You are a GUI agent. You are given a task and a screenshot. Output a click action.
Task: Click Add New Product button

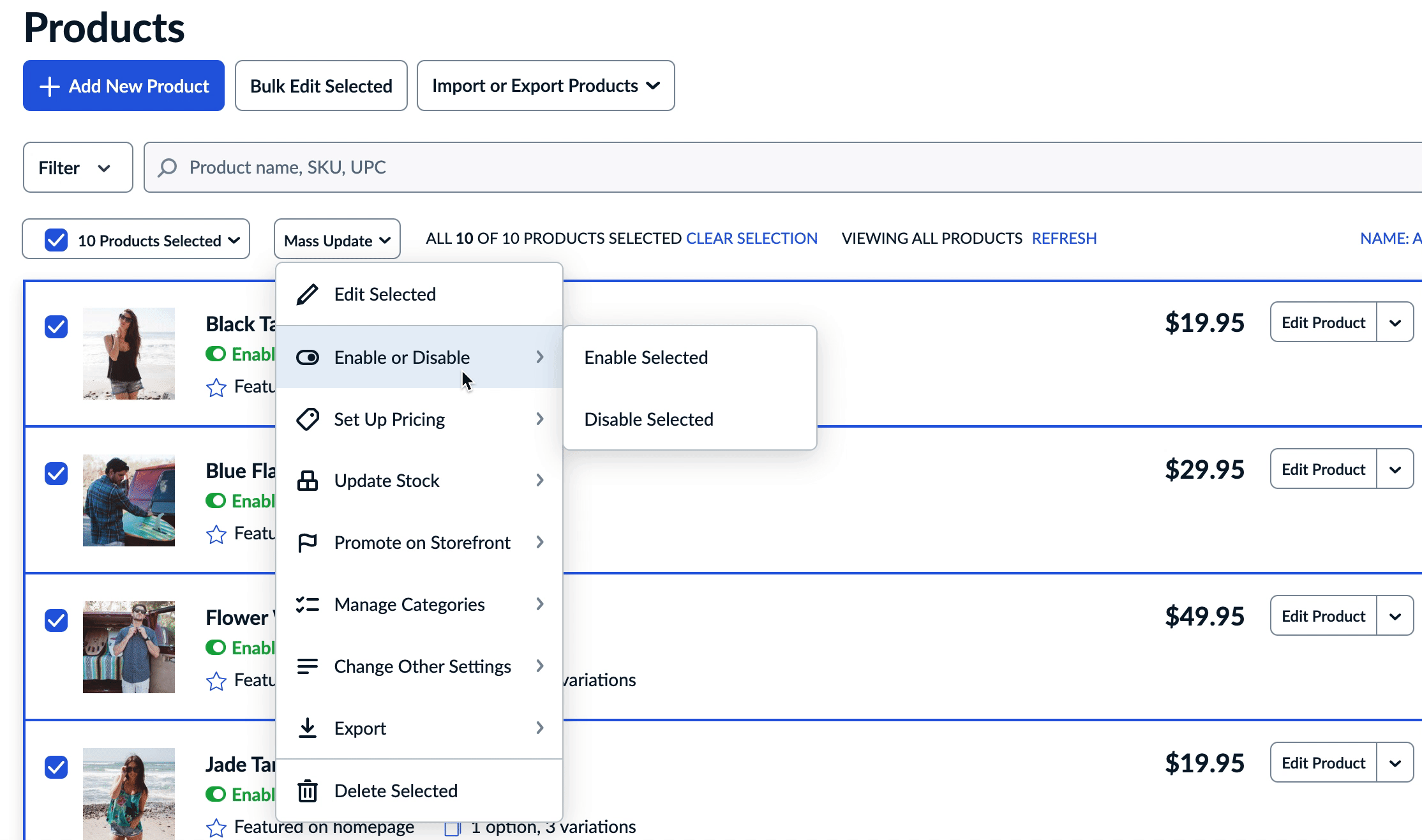(124, 86)
